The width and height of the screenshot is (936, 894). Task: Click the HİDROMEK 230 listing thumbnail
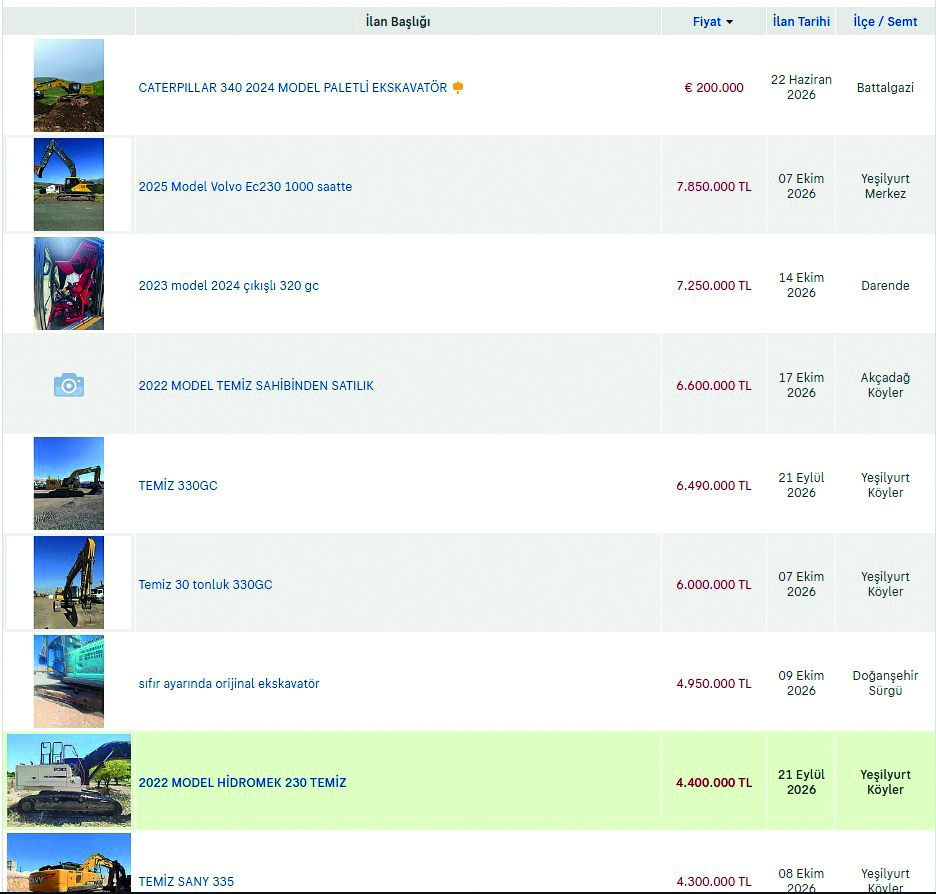[x=69, y=781]
